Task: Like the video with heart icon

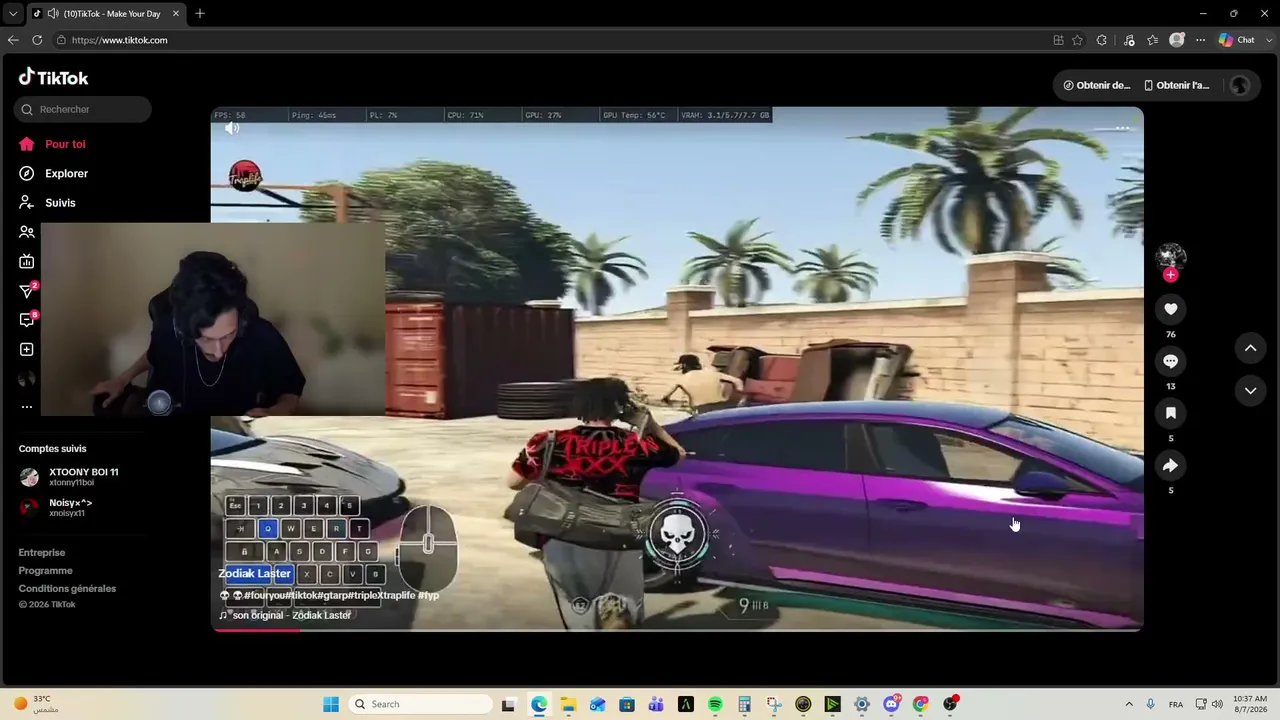Action: tap(1171, 309)
